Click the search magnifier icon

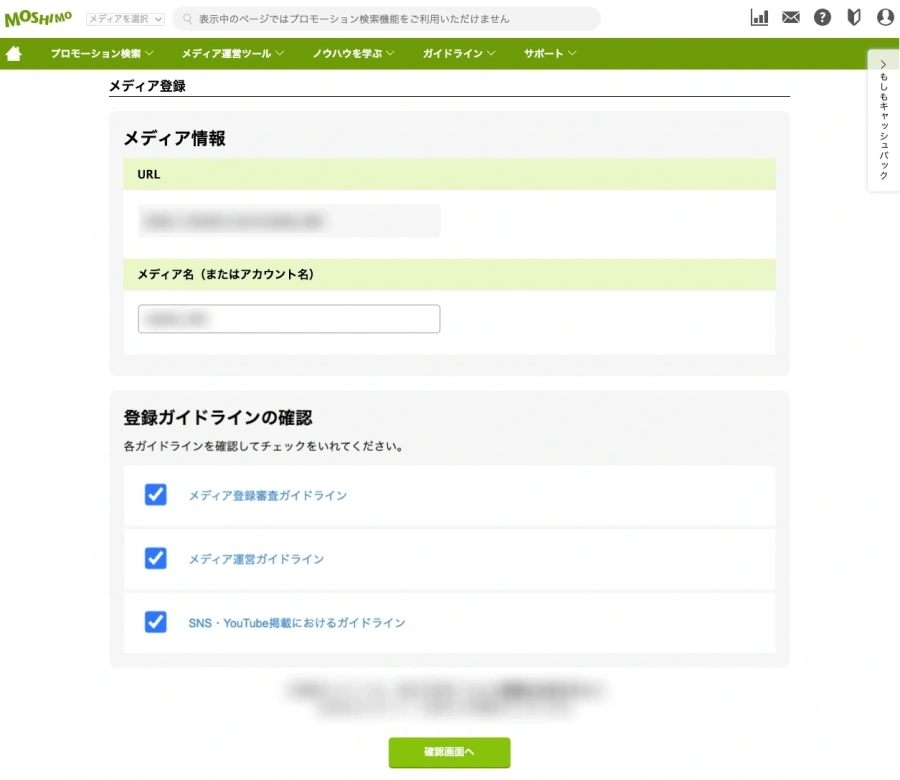[x=187, y=19]
